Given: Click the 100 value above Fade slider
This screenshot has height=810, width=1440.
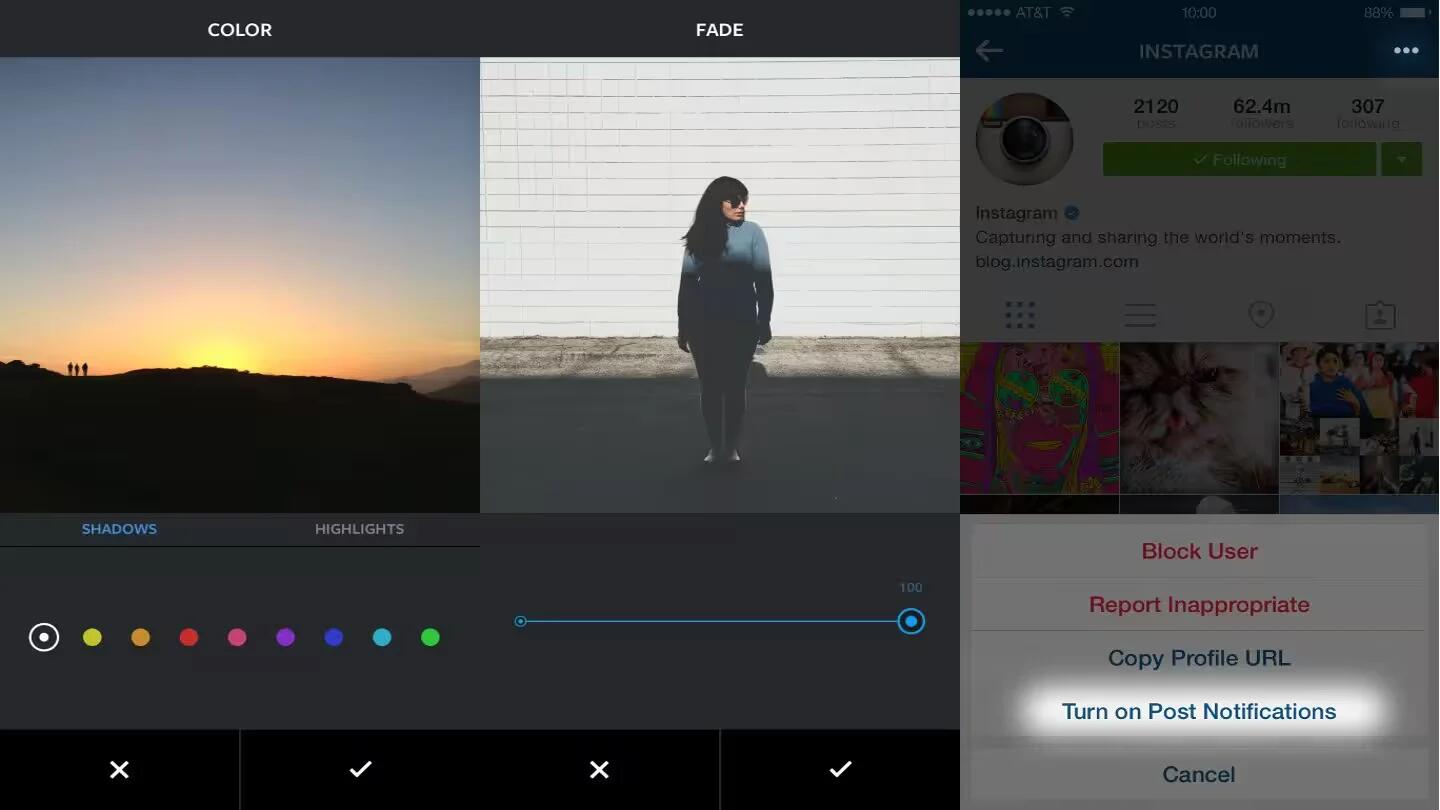Looking at the screenshot, I should pyautogui.click(x=910, y=588).
